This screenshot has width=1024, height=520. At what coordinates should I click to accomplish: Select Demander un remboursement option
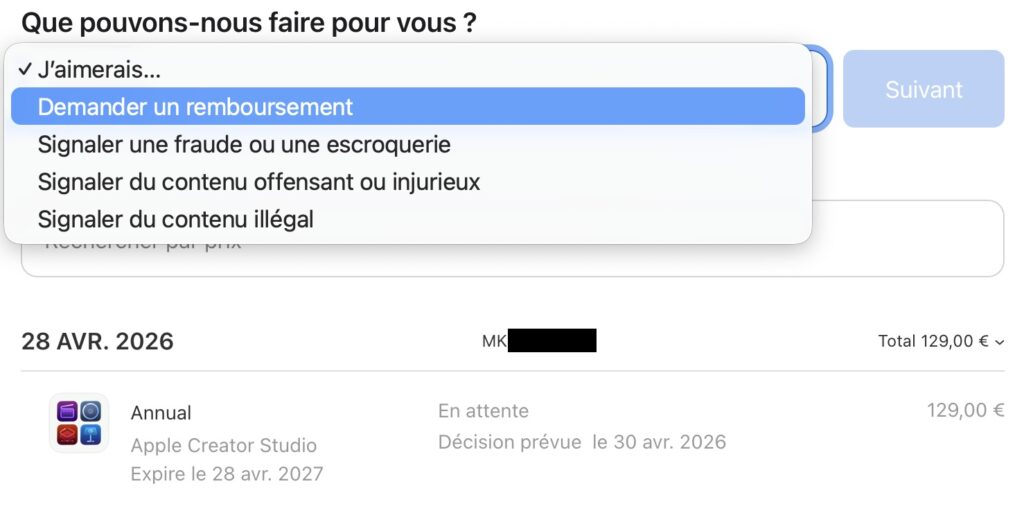pyautogui.click(x=195, y=106)
